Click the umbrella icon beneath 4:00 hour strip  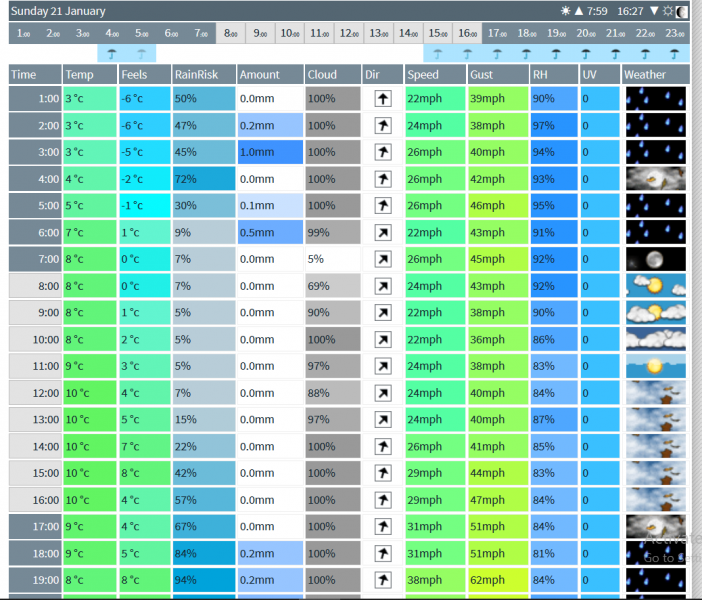112,54
